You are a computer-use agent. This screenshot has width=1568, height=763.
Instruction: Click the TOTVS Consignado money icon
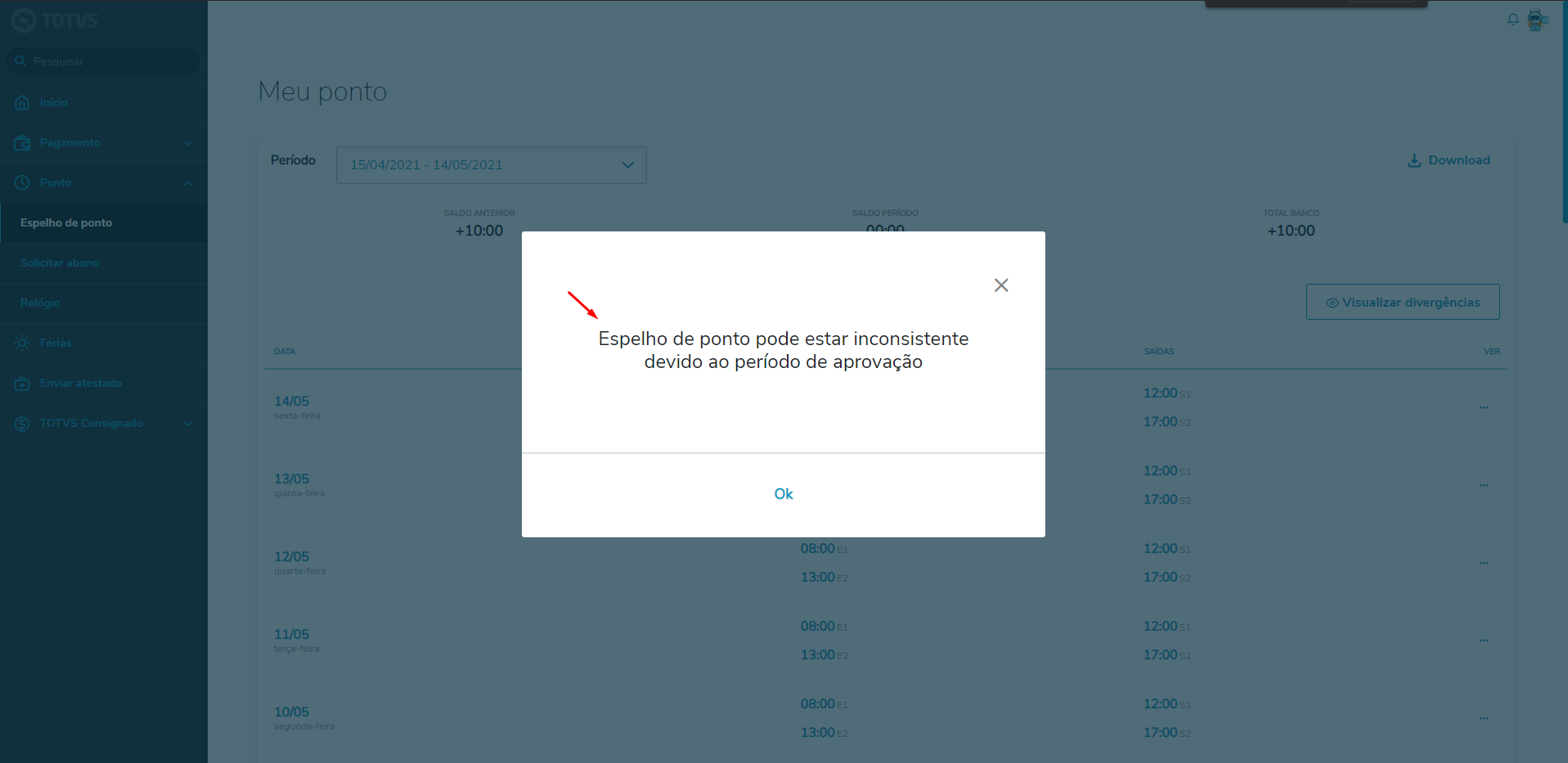coord(22,424)
